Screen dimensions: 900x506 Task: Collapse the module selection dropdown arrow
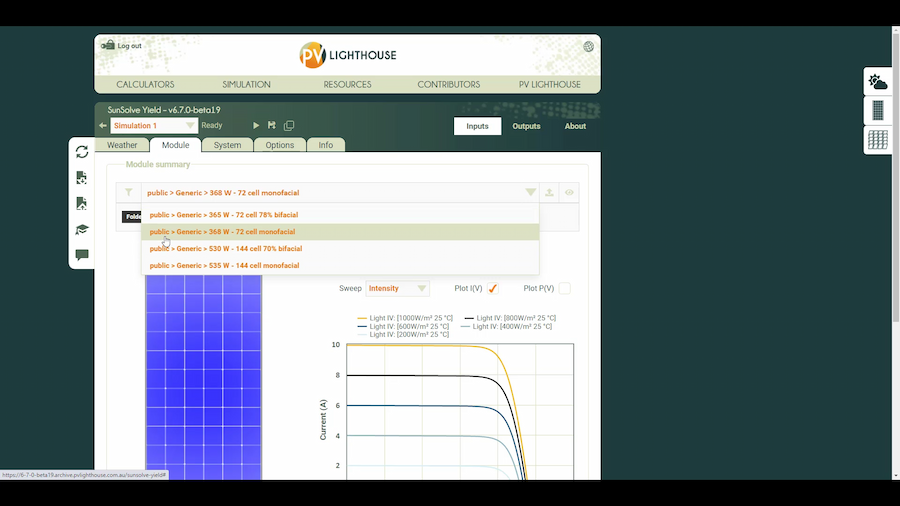[x=530, y=192]
